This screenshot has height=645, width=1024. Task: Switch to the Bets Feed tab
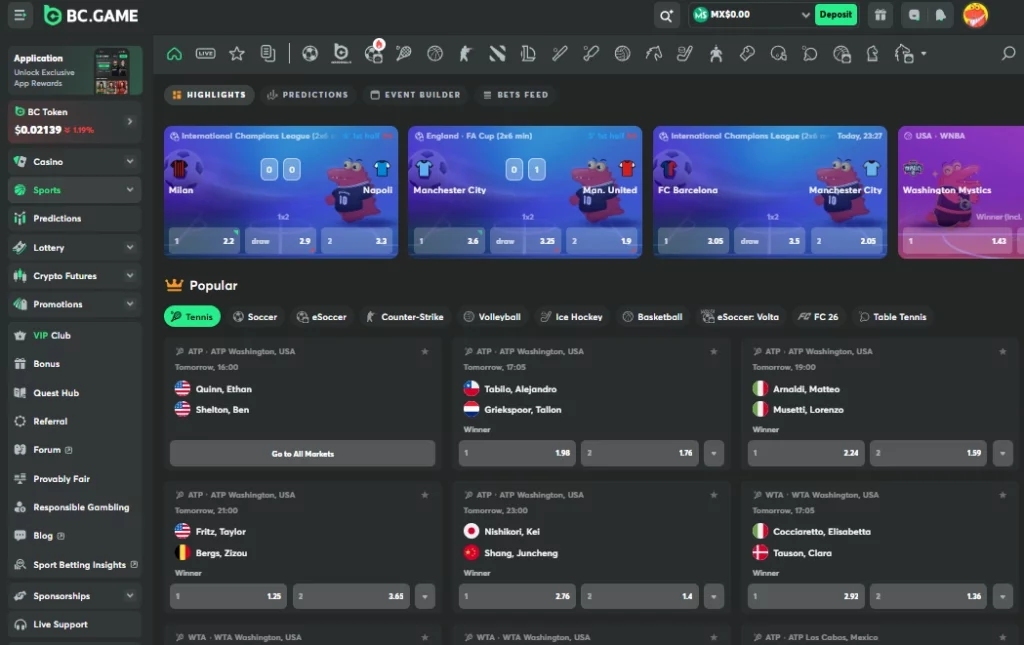click(x=515, y=95)
